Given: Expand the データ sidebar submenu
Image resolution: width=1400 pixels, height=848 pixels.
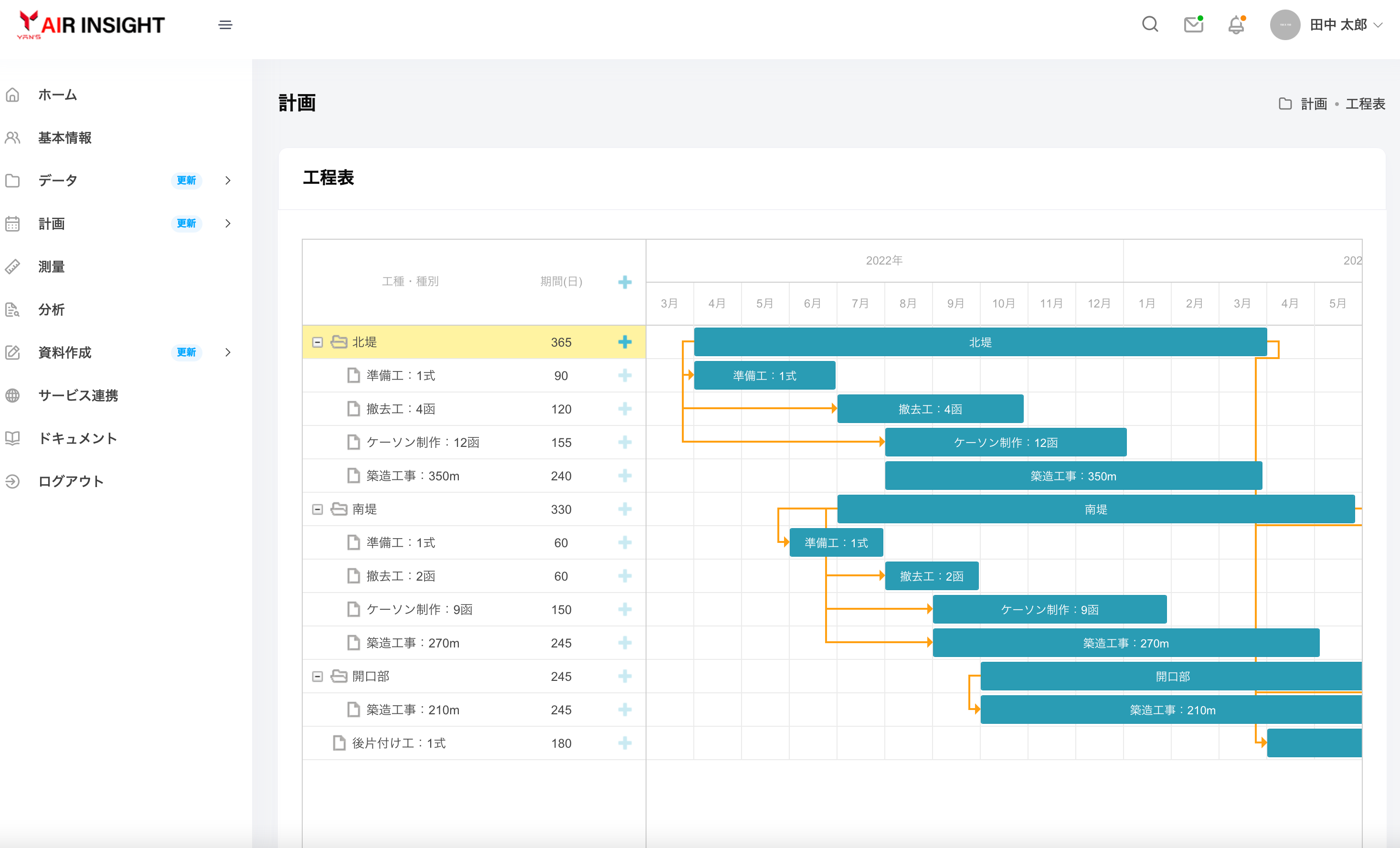Looking at the screenshot, I should pos(228,180).
